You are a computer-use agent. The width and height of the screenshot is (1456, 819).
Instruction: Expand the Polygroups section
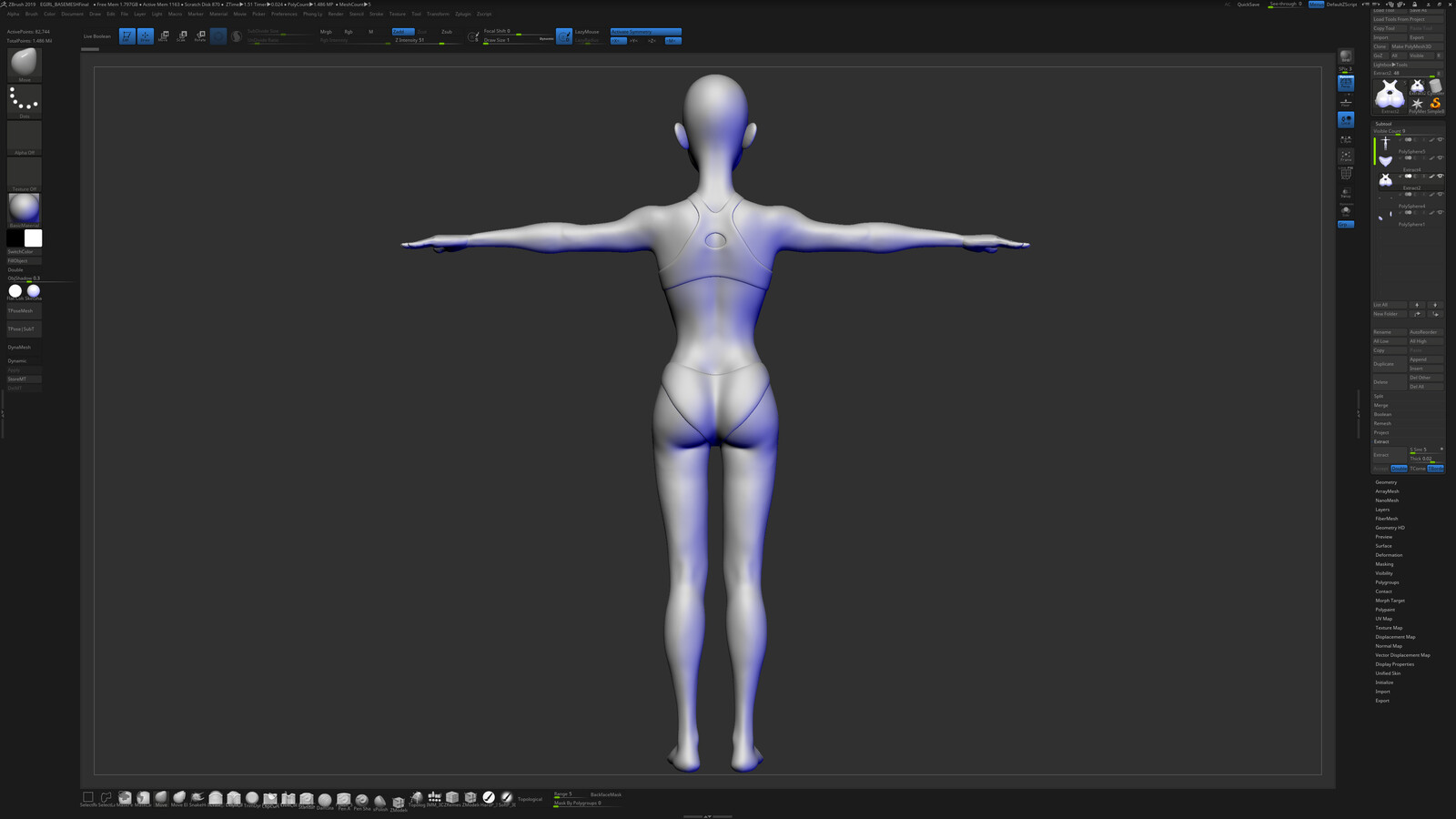tap(1387, 582)
